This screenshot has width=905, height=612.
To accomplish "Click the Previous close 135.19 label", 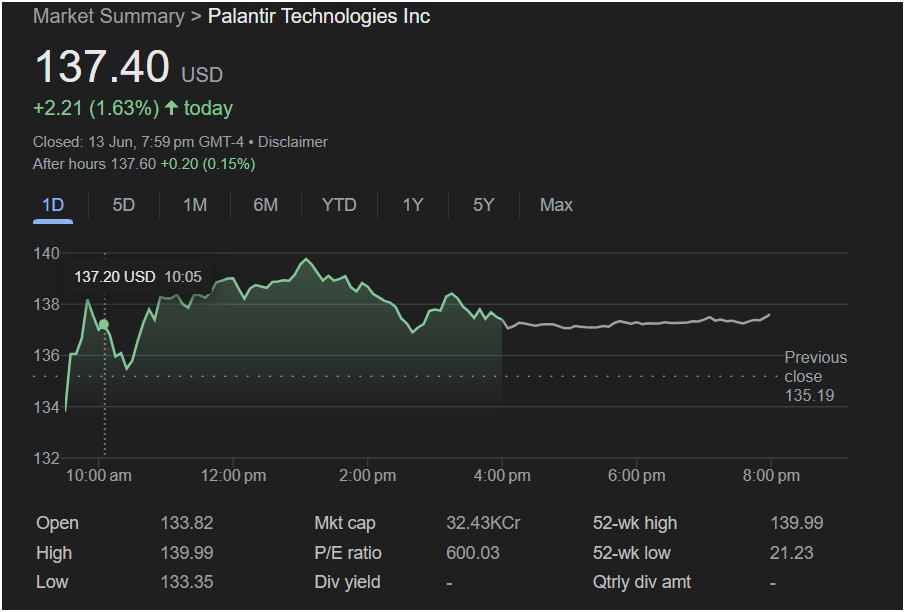I will click(x=816, y=376).
